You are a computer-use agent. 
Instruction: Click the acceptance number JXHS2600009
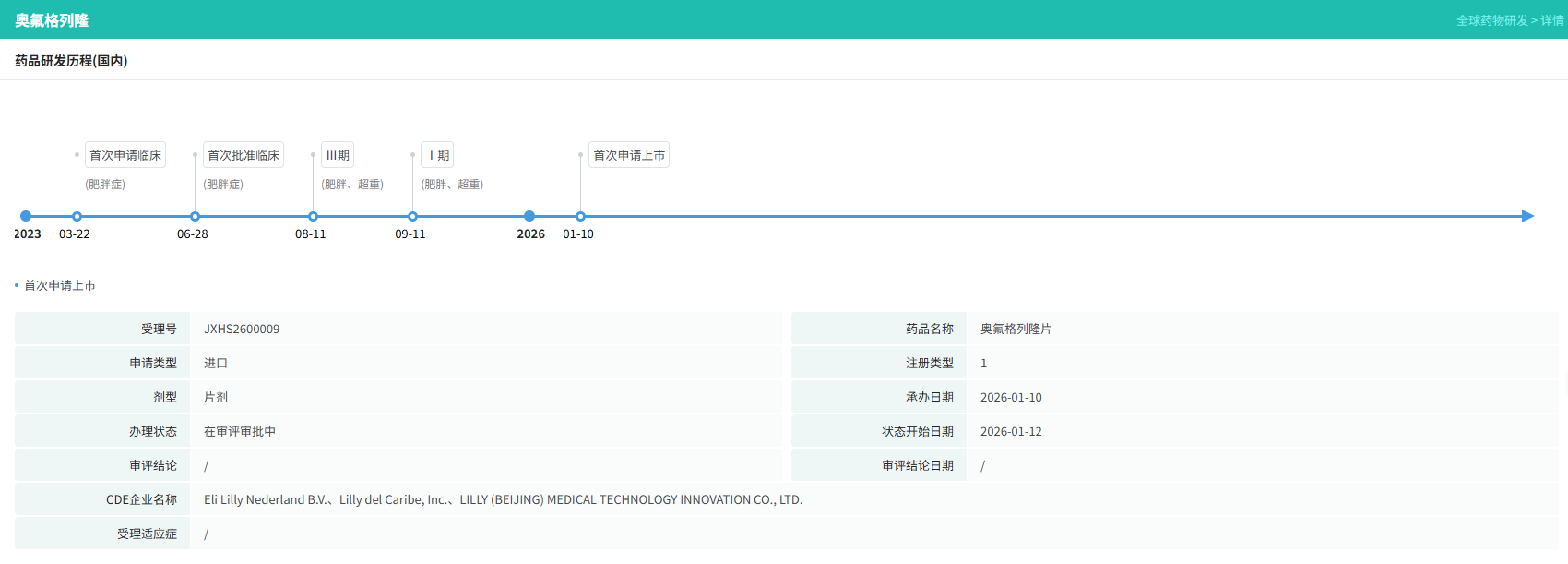(x=242, y=329)
